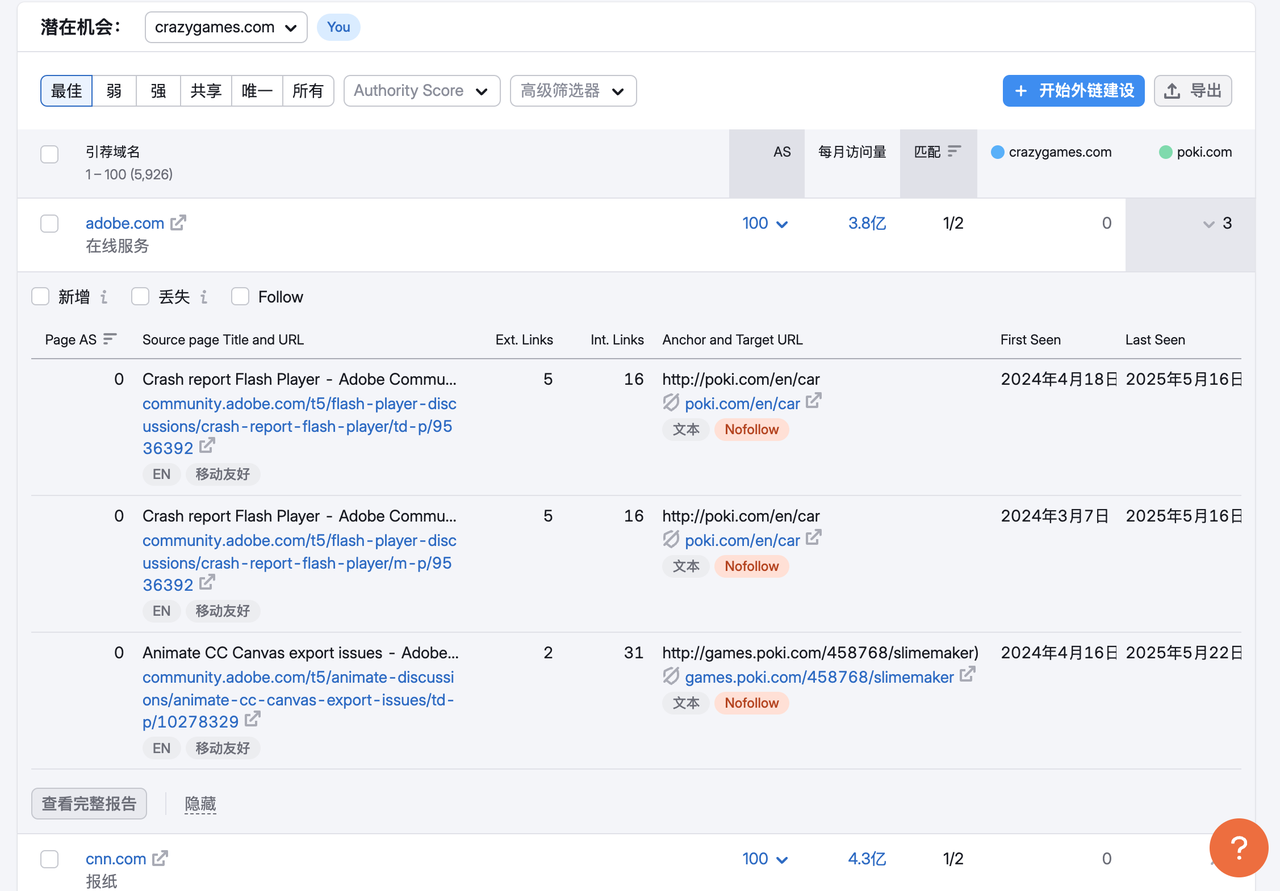The height and width of the screenshot is (891, 1280).
Task: Enable the 新增 checkbox
Action: 41,296
